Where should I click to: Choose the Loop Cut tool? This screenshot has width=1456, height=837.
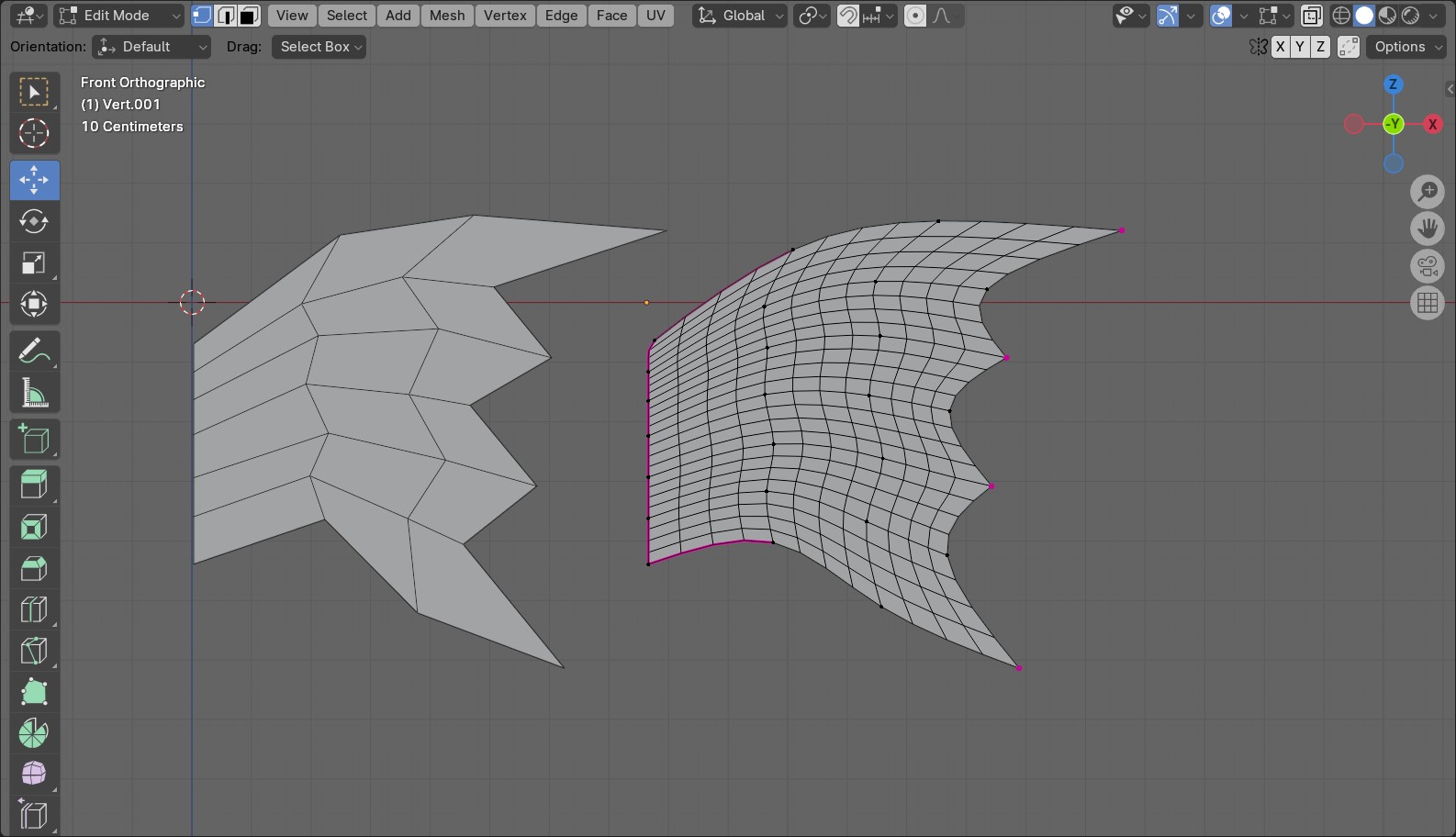(x=34, y=609)
